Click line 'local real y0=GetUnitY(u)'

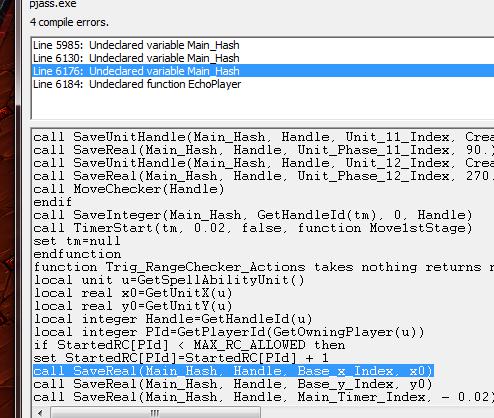coord(133,306)
